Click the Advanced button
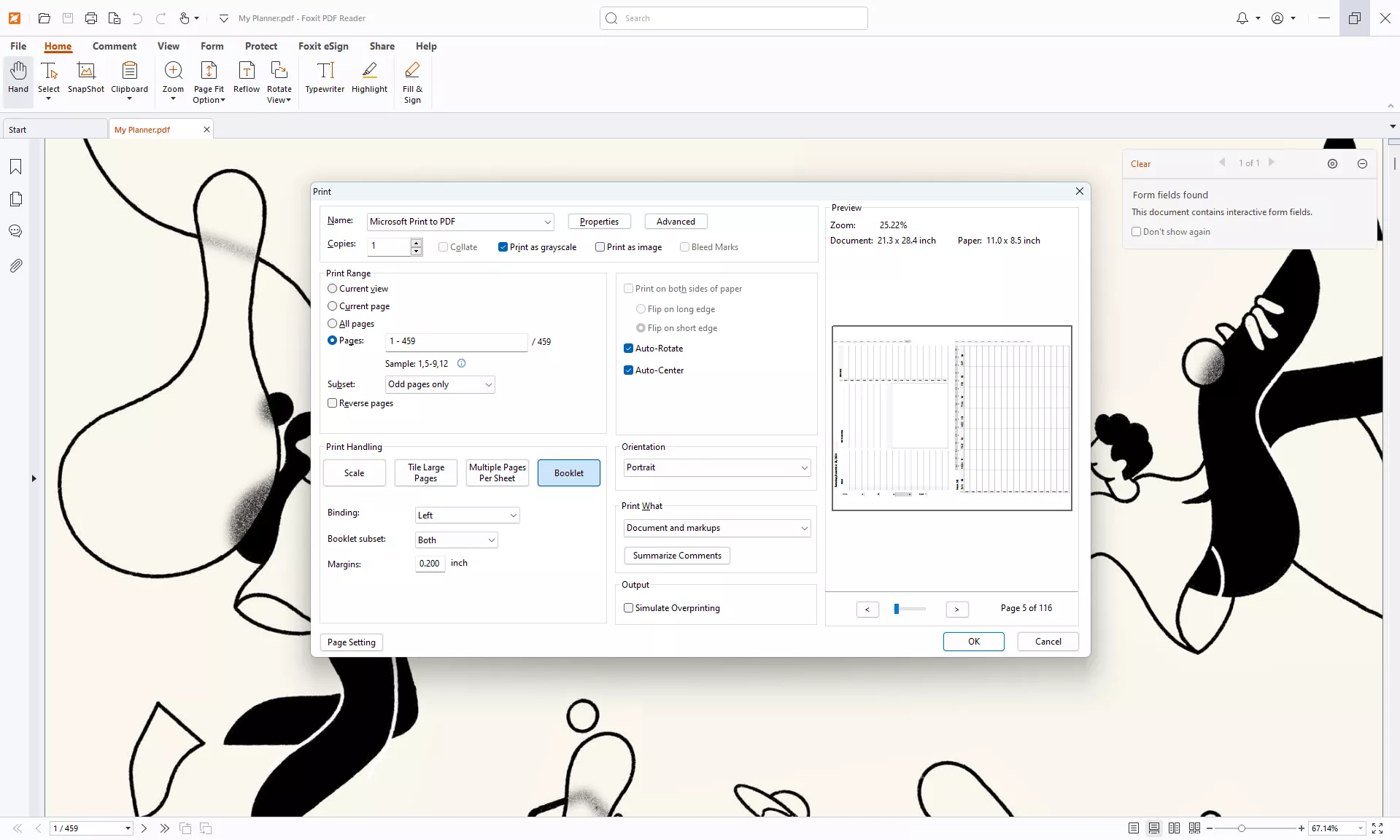The image size is (1400, 840). (675, 222)
